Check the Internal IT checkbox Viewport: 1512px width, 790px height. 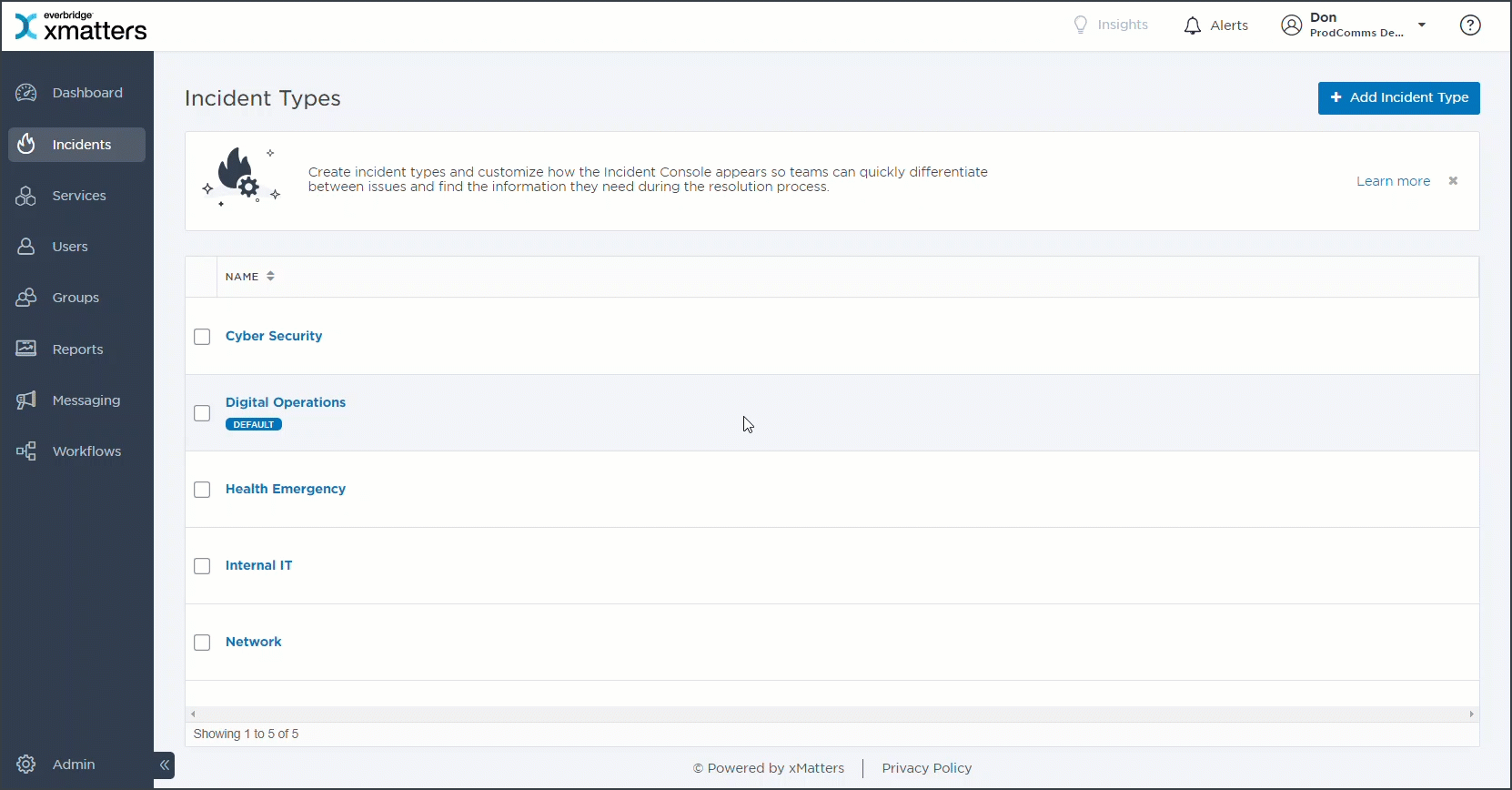[x=202, y=566]
